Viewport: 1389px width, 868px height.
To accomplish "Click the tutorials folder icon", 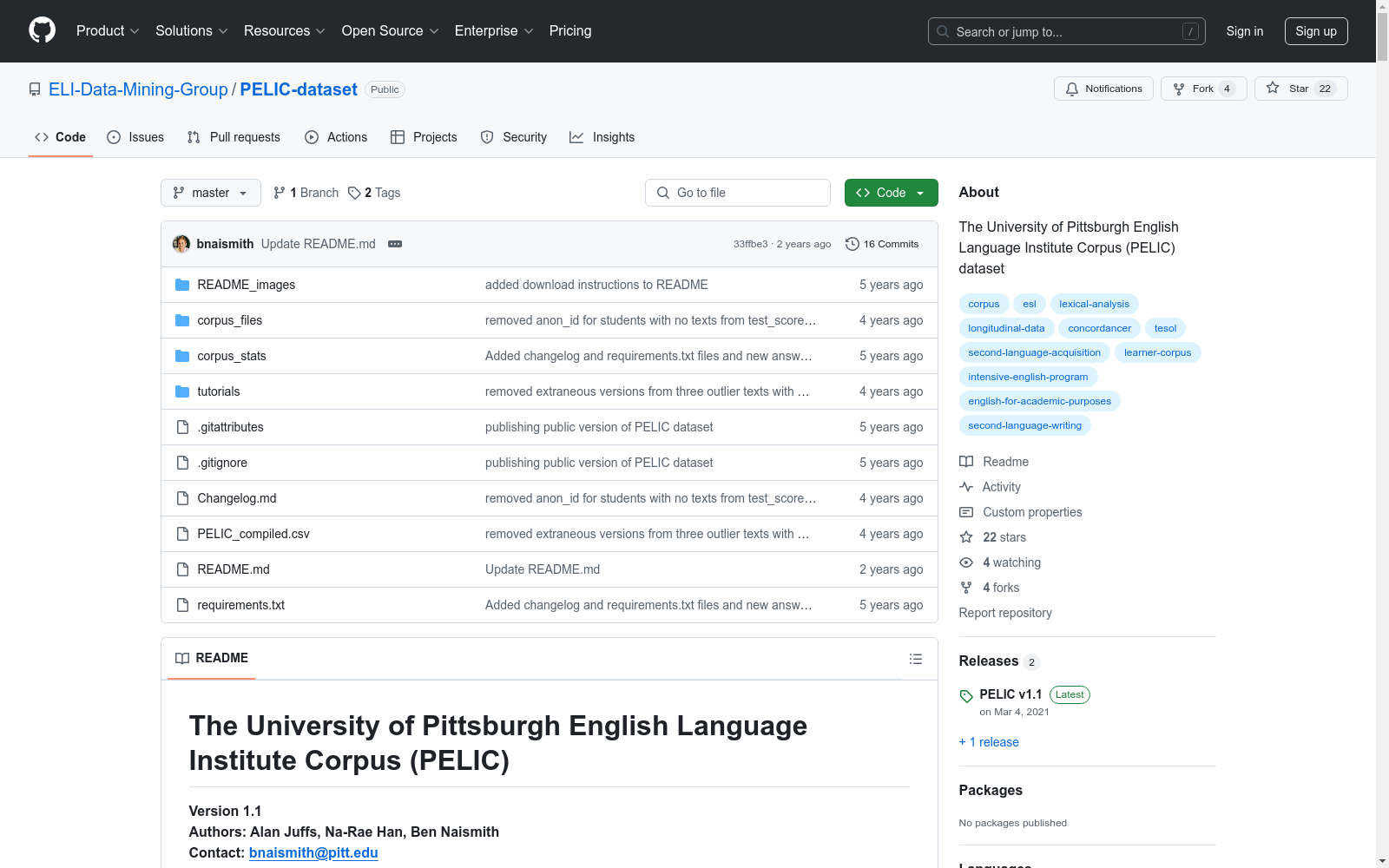I will [x=182, y=391].
